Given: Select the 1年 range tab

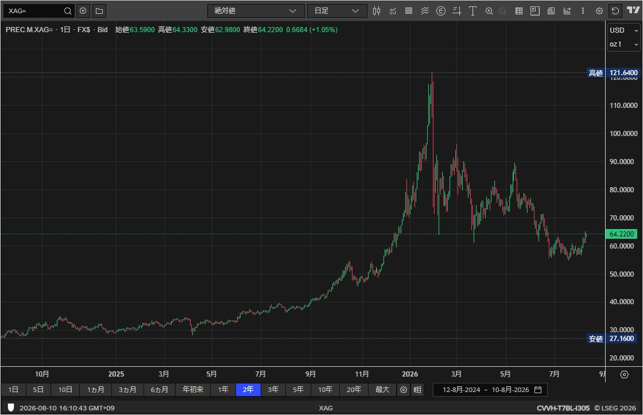Looking at the screenshot, I should pos(223,390).
